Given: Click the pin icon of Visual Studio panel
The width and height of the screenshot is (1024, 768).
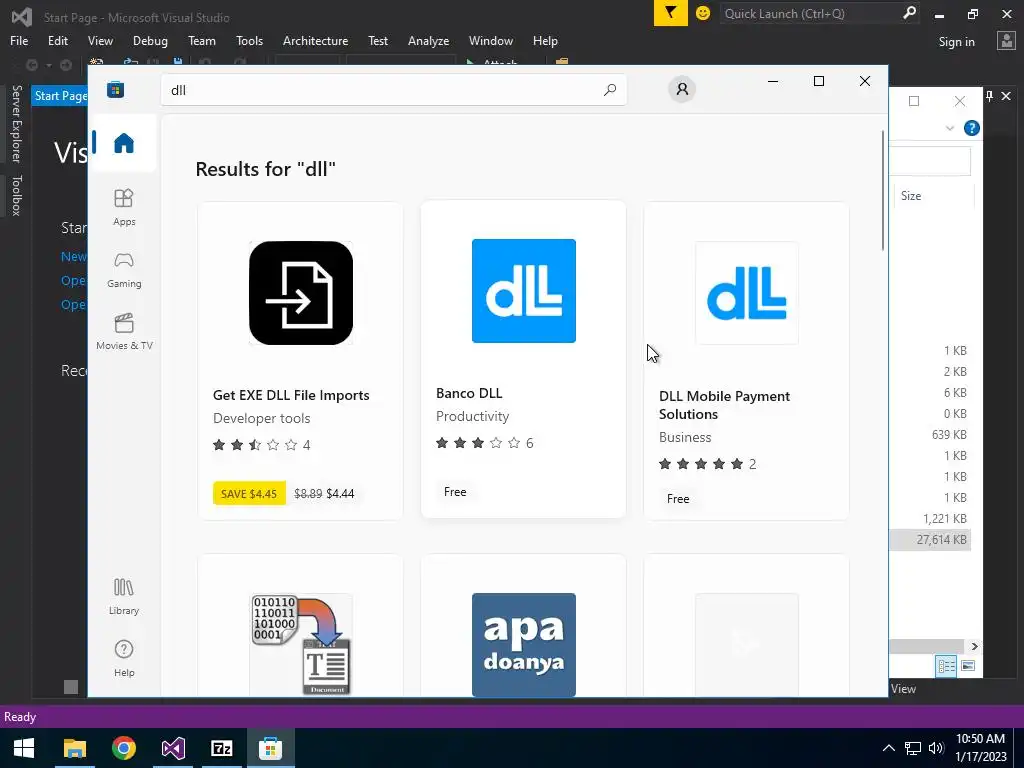Looking at the screenshot, I should coord(989,96).
